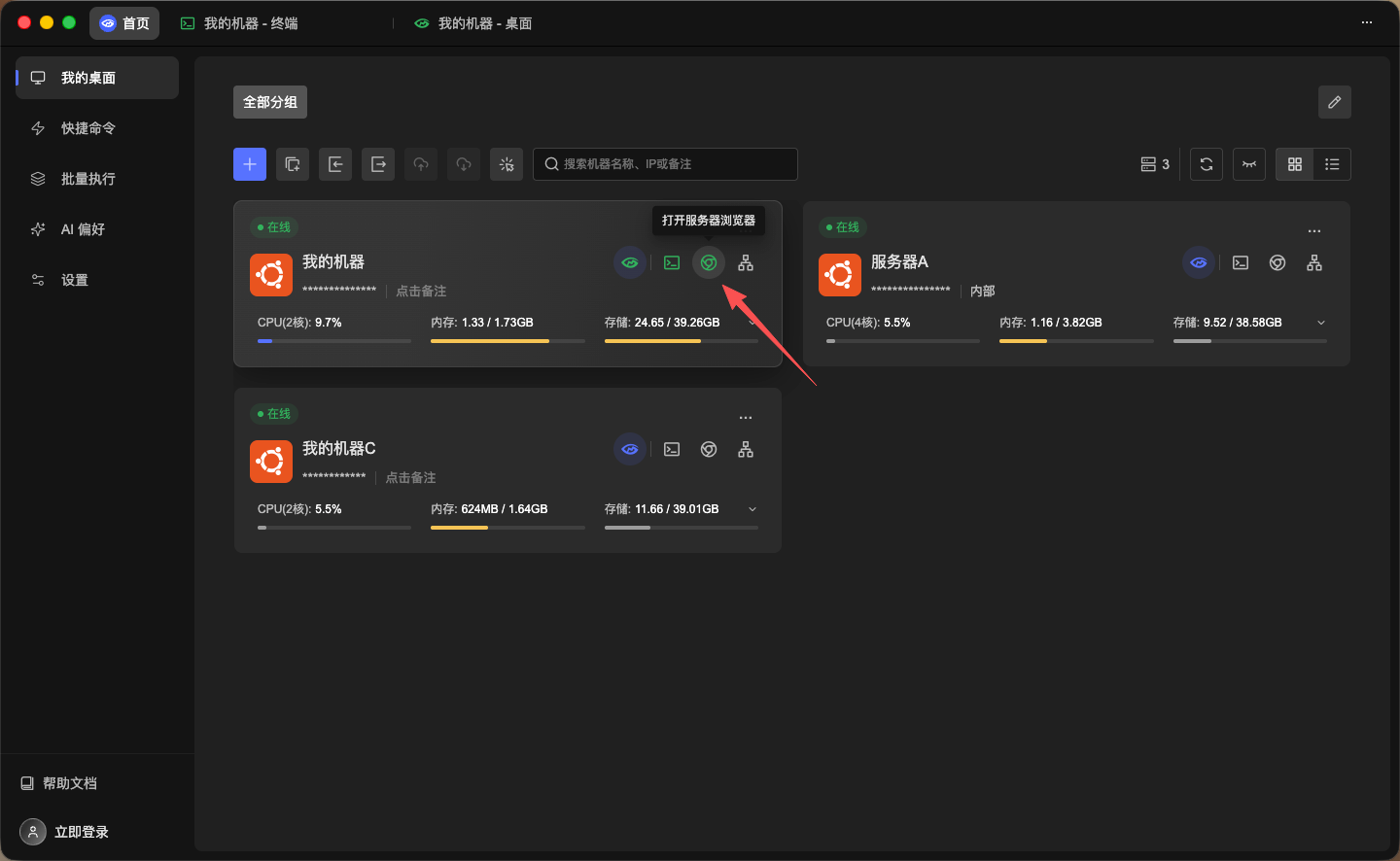Open more options menu on 我的机器C card
The image size is (1400, 861).
[746, 418]
